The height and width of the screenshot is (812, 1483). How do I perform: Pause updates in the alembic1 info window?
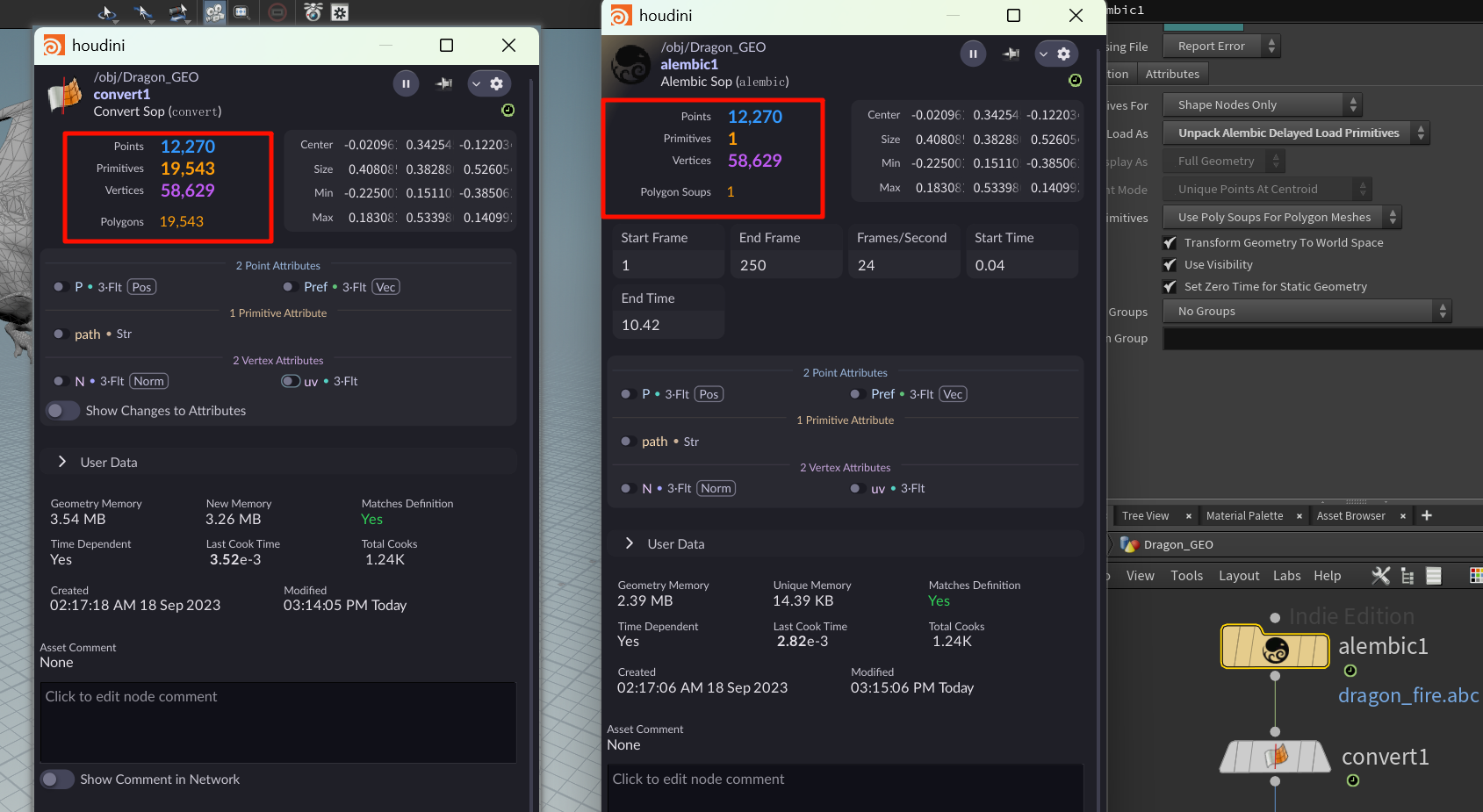click(973, 54)
